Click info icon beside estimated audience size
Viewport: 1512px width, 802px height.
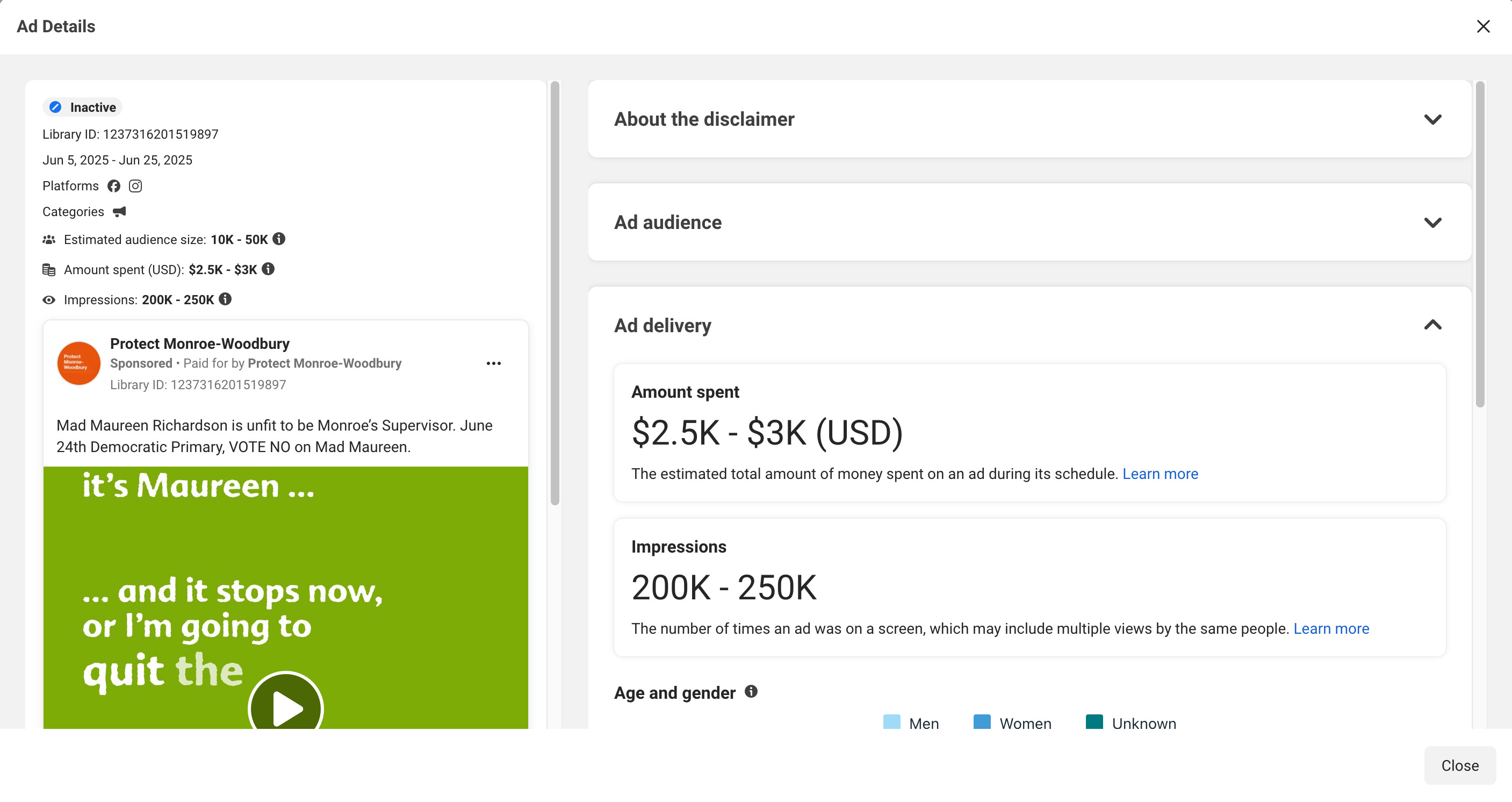point(279,239)
